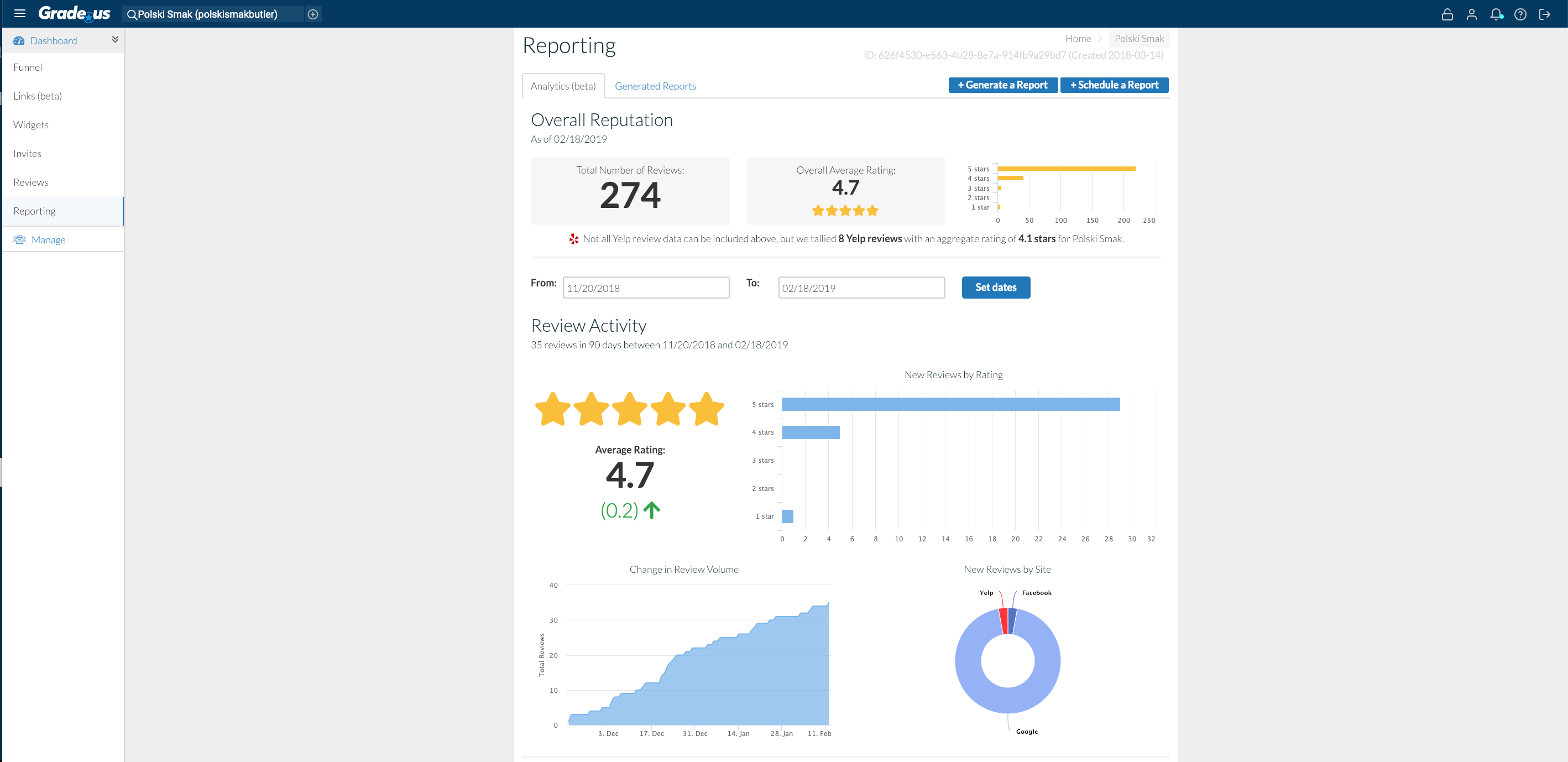Click the Invites sidebar icon

click(x=27, y=152)
